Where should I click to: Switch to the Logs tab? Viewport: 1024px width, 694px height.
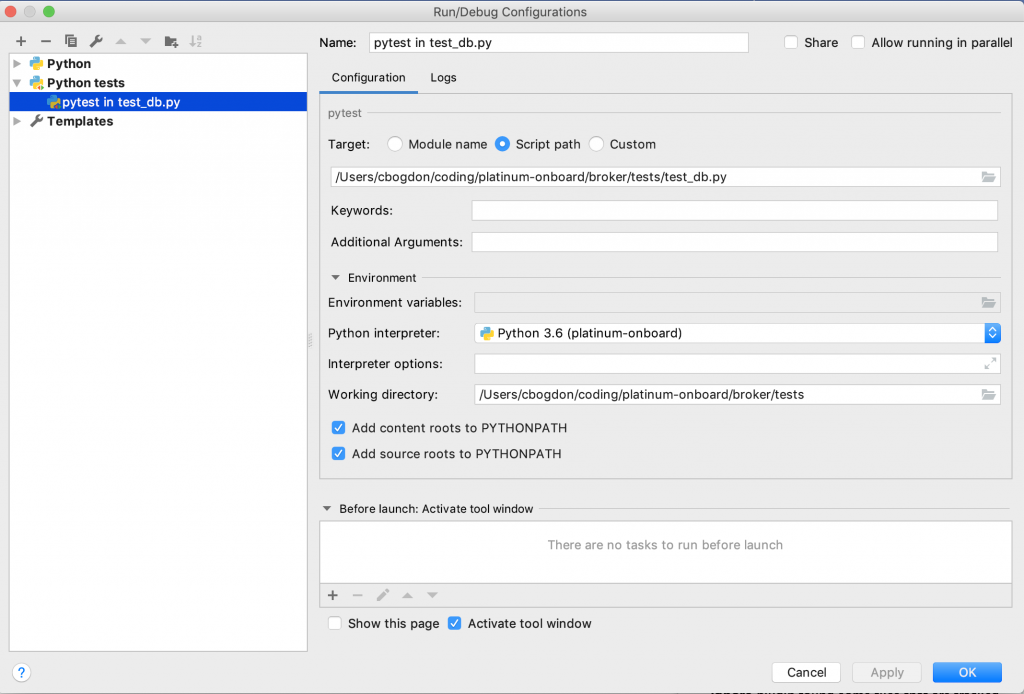click(x=443, y=77)
